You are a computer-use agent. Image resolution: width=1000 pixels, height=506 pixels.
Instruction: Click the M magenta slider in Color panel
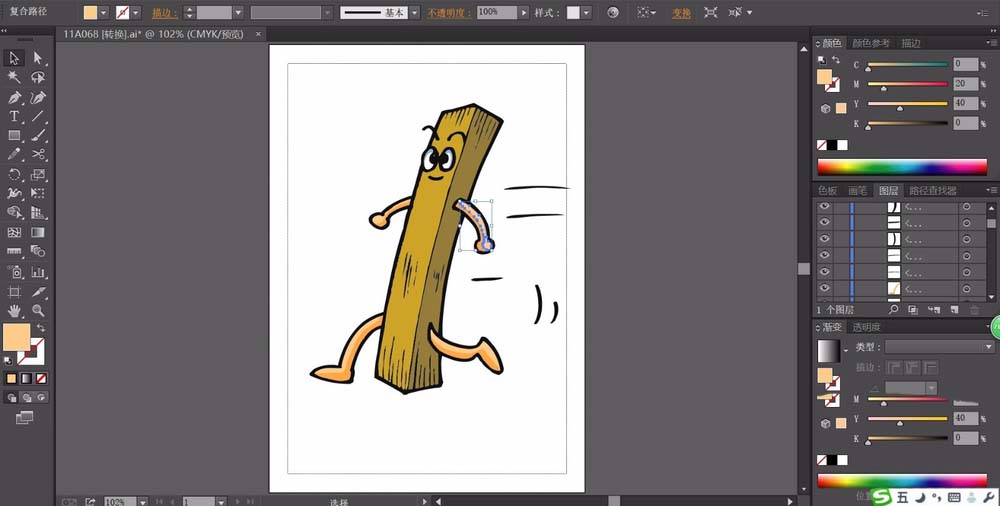tap(908, 84)
